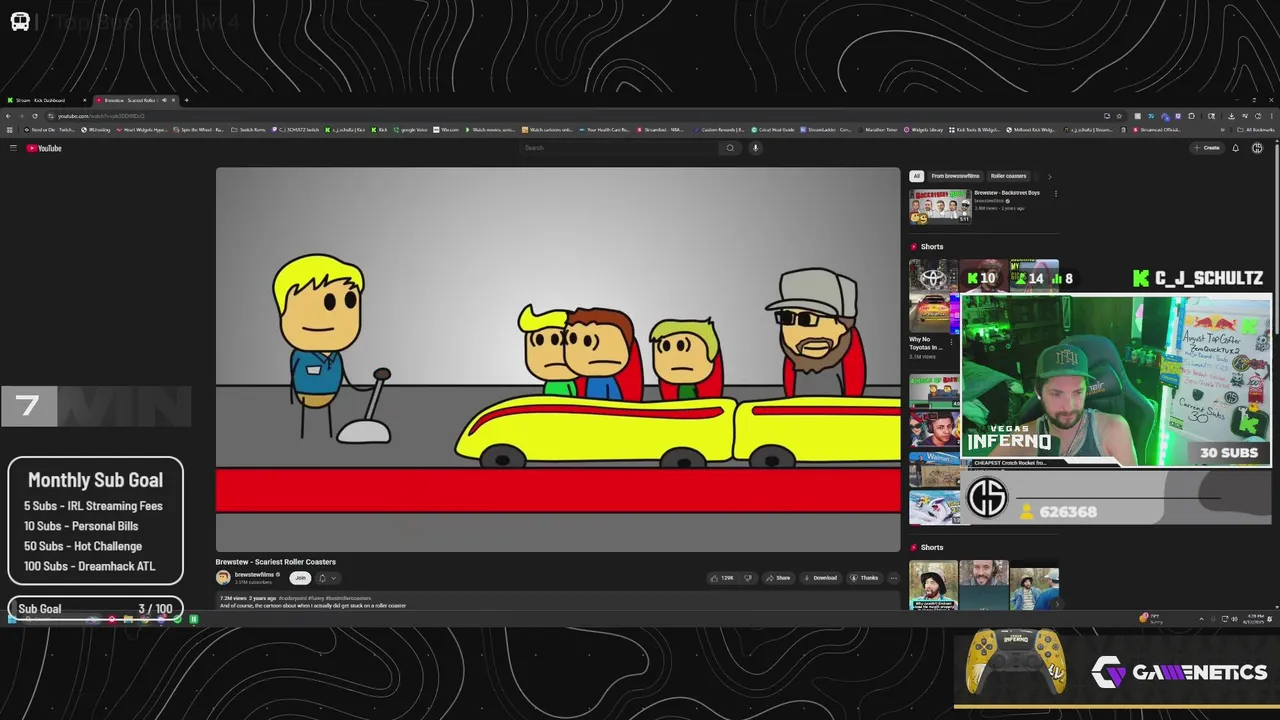Go forward in the browser
1280x720 pixels.
click(21, 116)
